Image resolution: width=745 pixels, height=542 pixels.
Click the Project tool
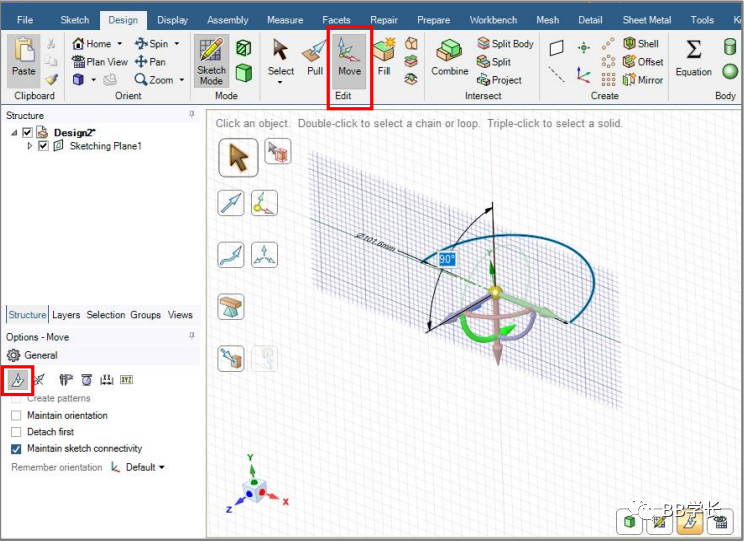coord(499,80)
